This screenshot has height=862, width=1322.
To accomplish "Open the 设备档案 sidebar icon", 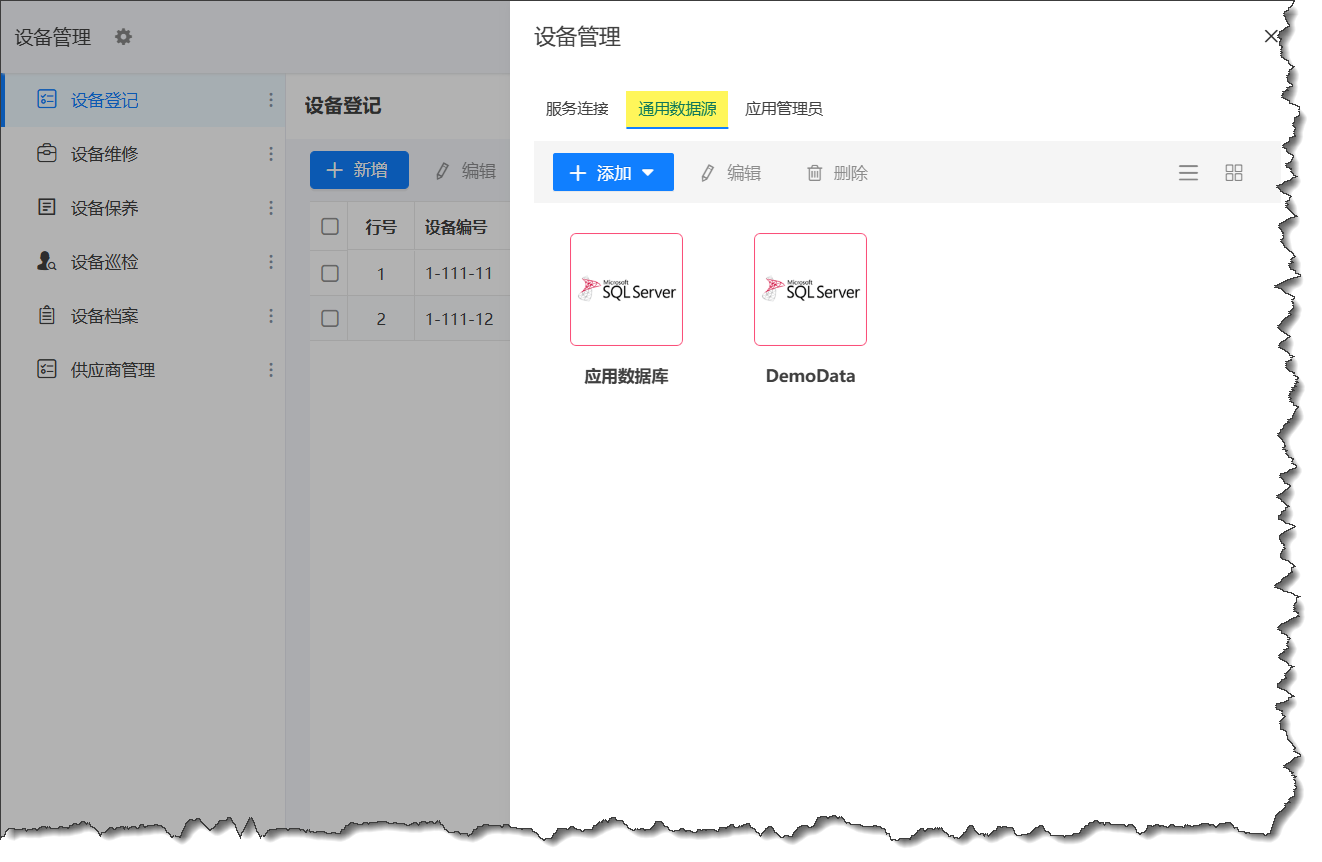I will coord(46,315).
